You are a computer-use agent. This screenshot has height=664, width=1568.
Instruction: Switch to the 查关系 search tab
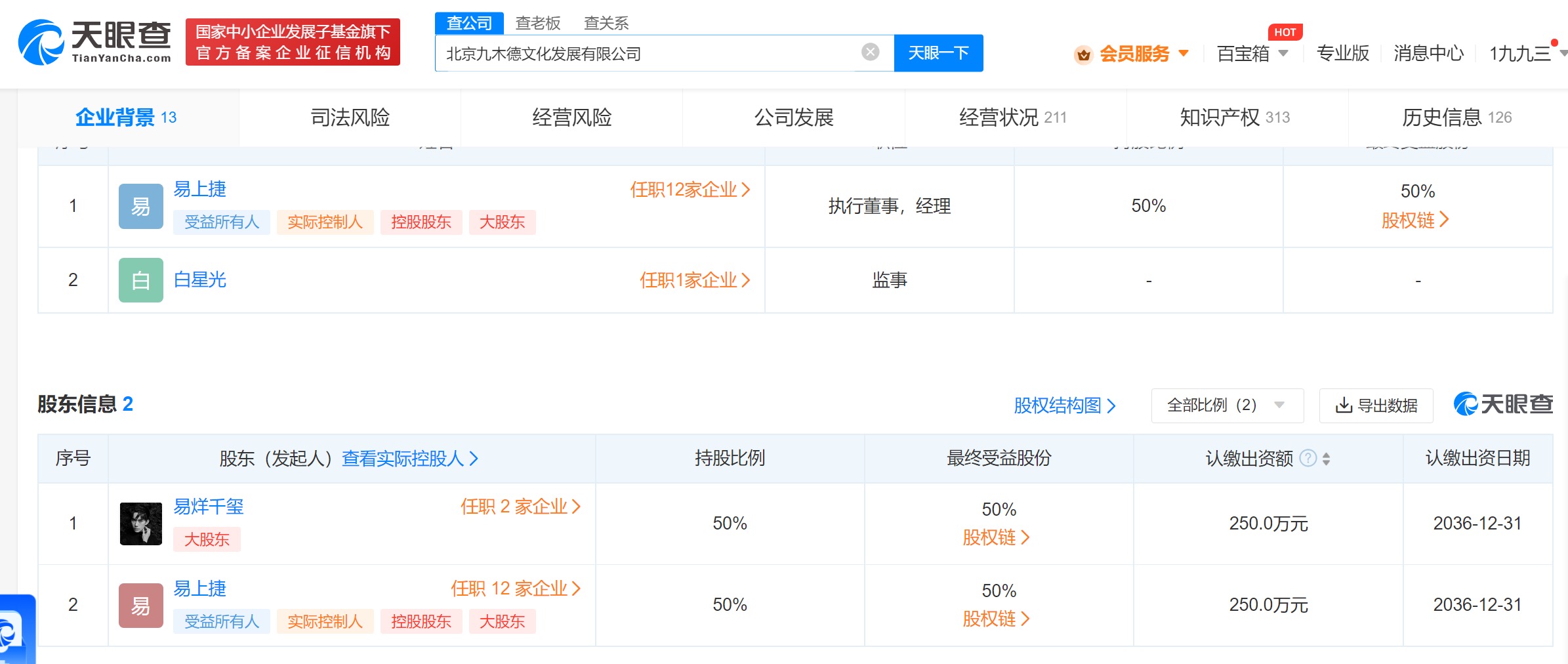coord(606,23)
